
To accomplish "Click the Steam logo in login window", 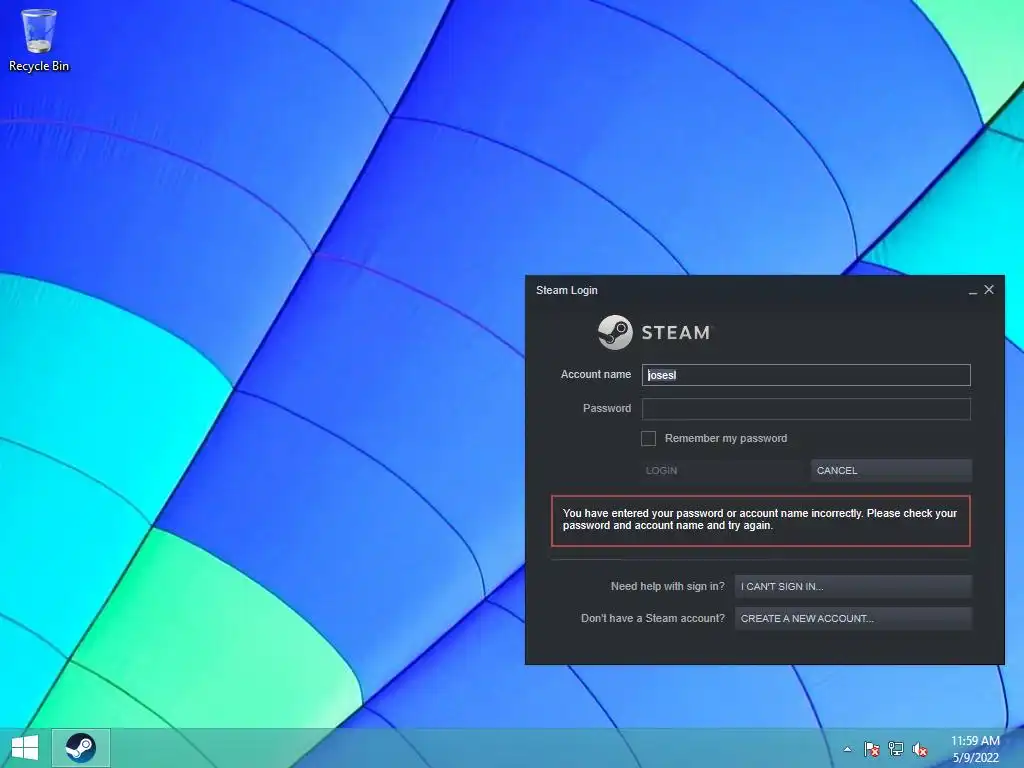I will [x=654, y=332].
